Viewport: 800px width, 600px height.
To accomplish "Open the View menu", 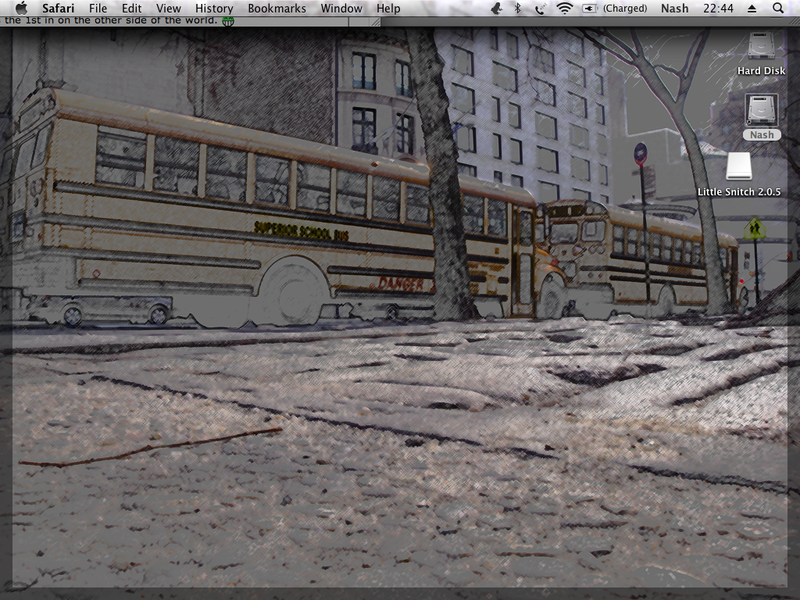I will click(168, 8).
